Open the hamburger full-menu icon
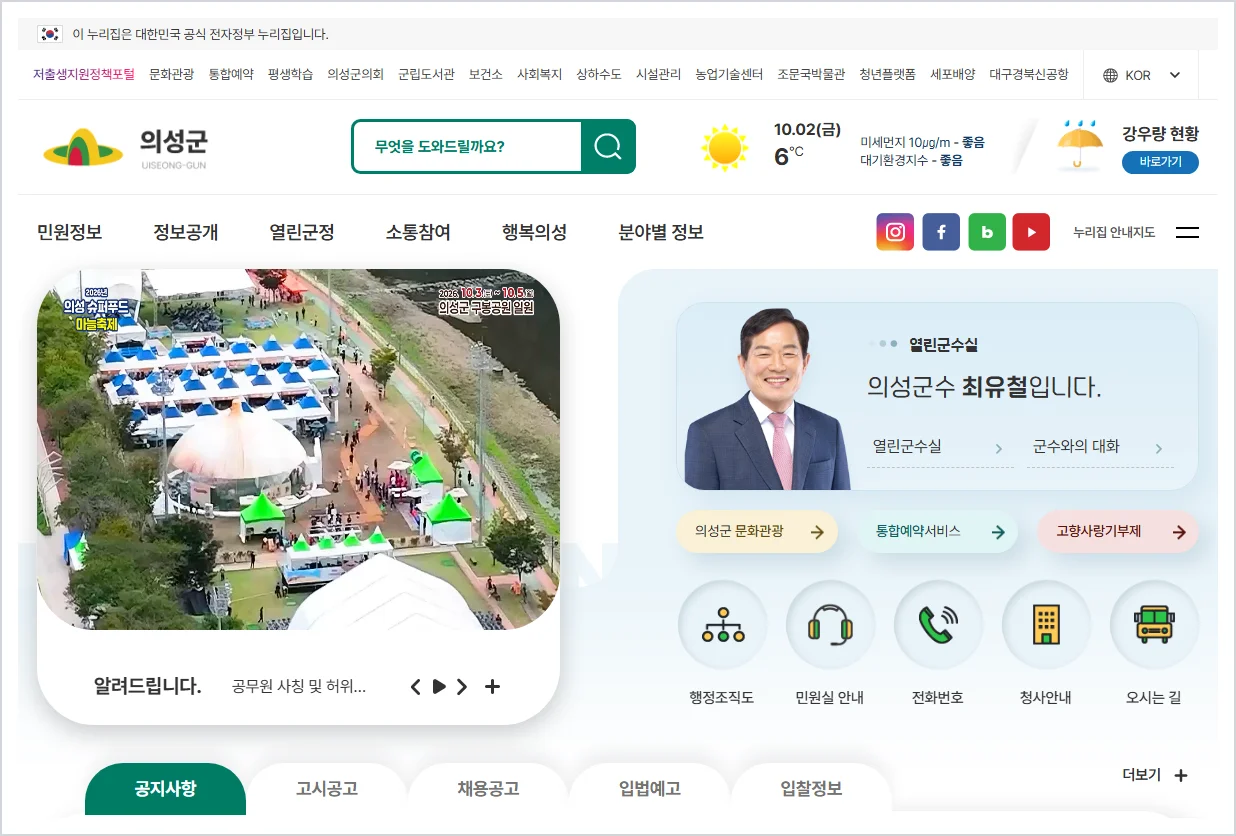Screen dimensions: 1236x836 click(1187, 232)
